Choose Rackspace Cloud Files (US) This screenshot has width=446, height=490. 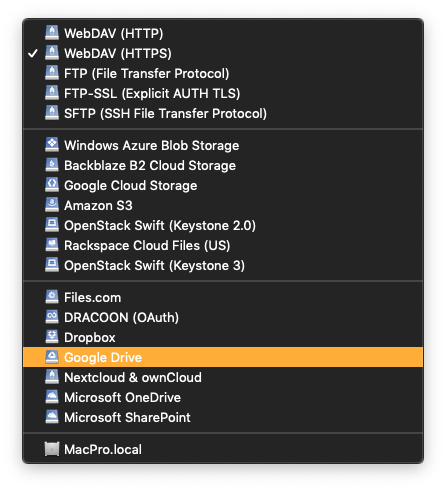(x=223, y=245)
